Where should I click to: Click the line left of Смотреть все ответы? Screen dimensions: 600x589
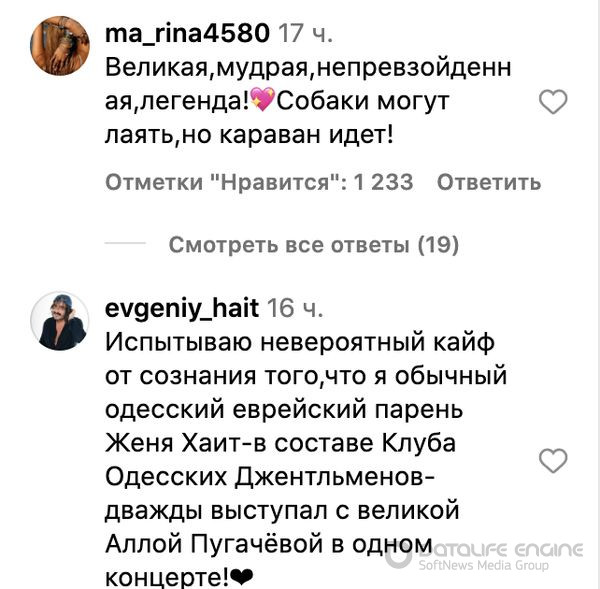pos(125,243)
